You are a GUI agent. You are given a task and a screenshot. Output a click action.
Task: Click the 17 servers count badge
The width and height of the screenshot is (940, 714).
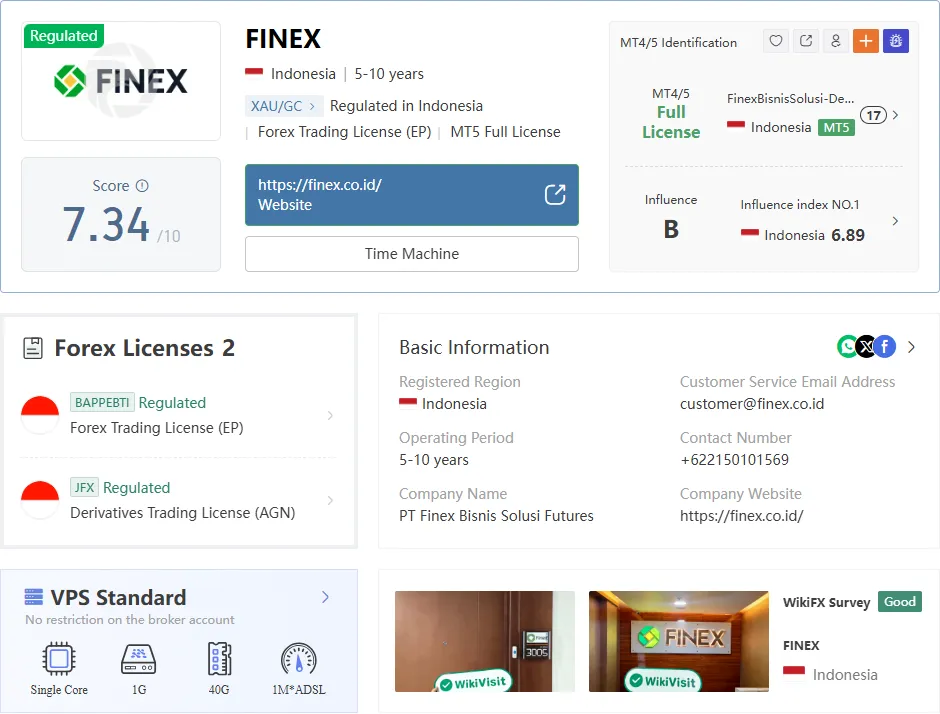click(873, 115)
